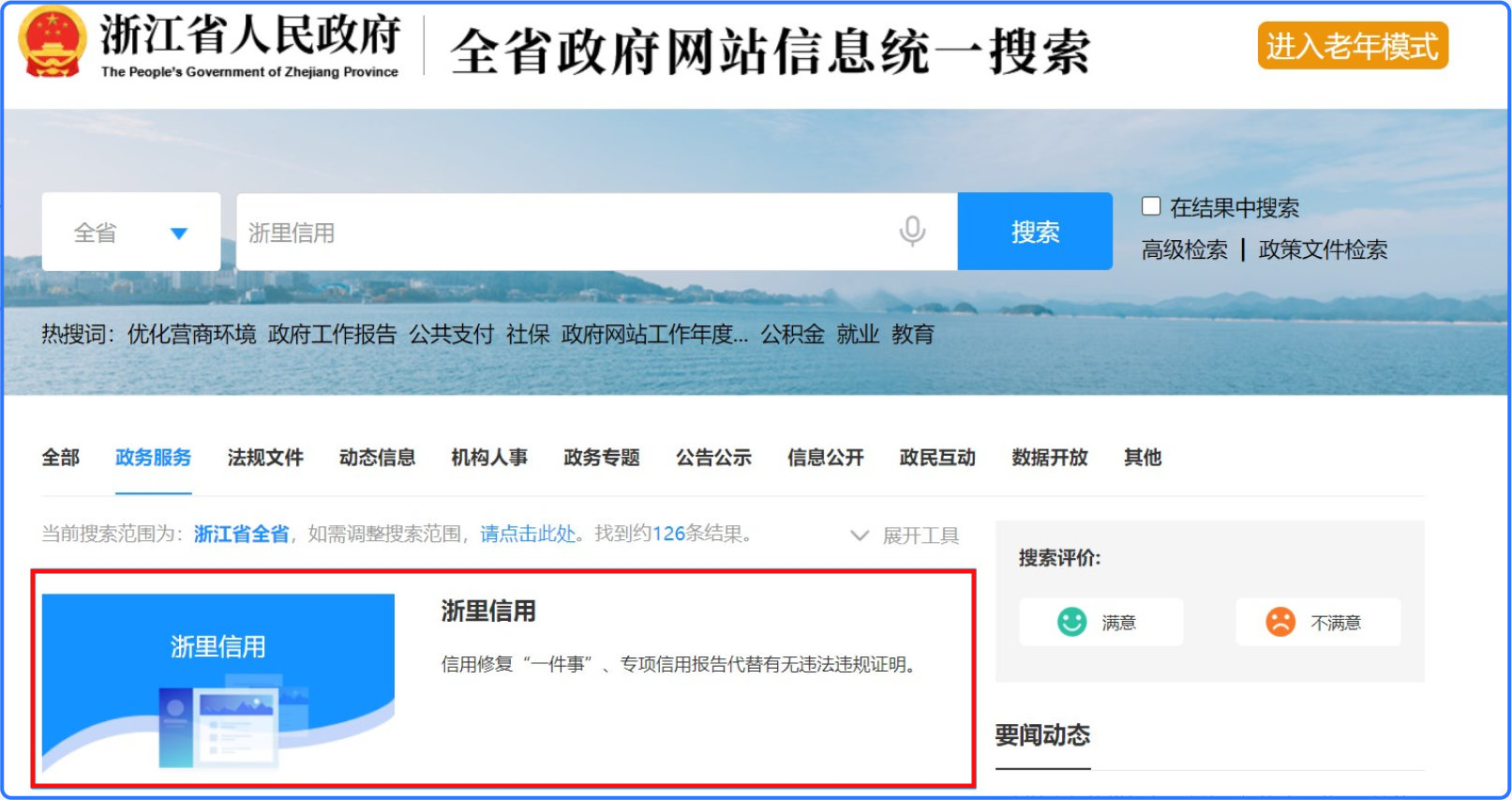The width and height of the screenshot is (1512, 800).
Task: Click the 请点击此处 adjust scope link
Action: pyautogui.click(x=528, y=535)
